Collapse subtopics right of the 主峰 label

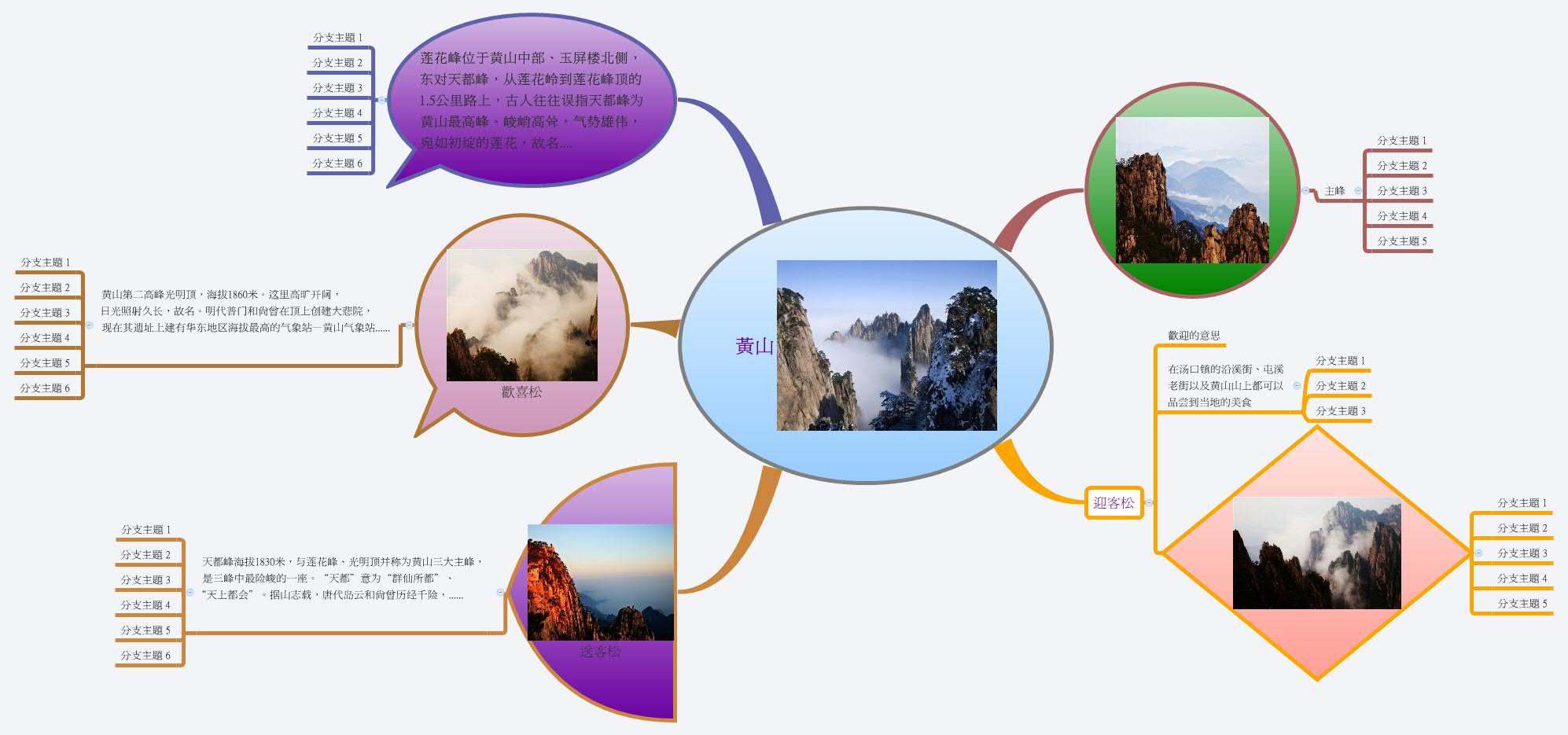click(x=1358, y=191)
